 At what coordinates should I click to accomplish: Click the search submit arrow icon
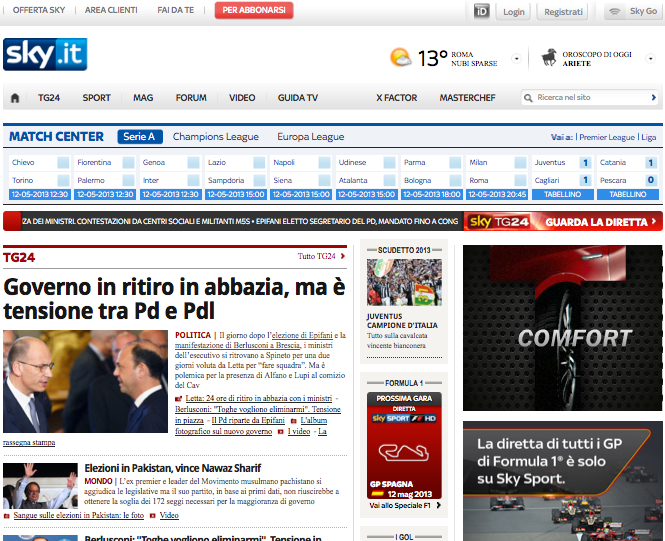[x=655, y=98]
